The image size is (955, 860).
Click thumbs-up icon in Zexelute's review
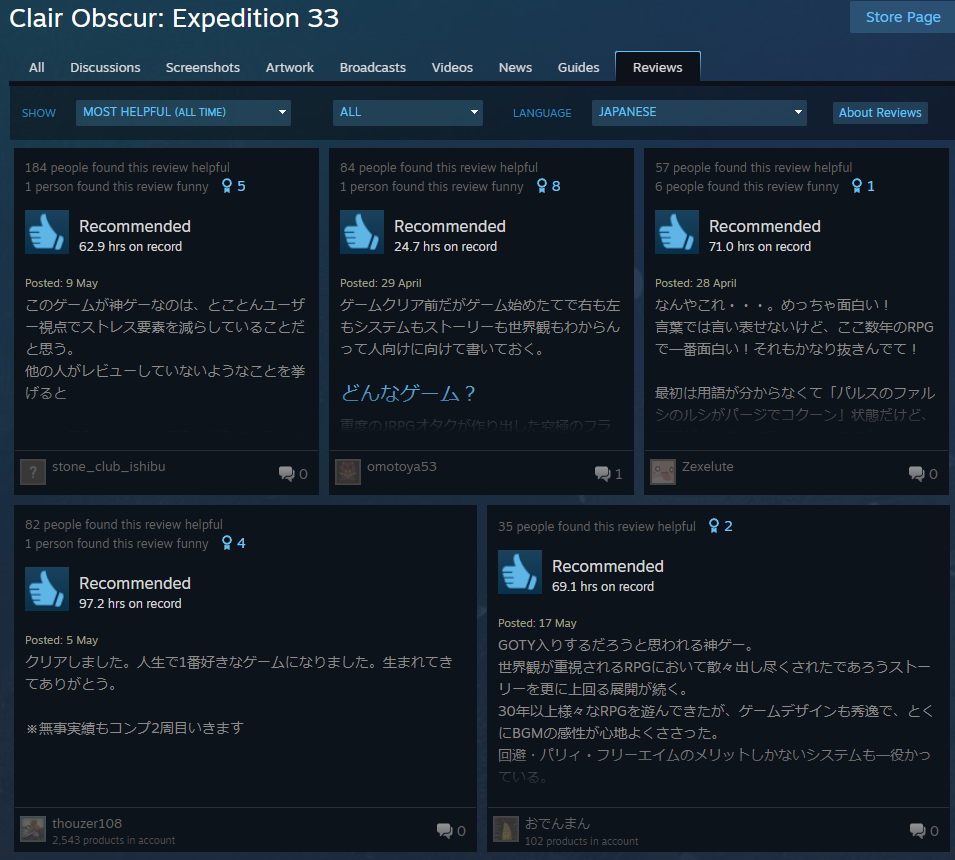coord(677,232)
